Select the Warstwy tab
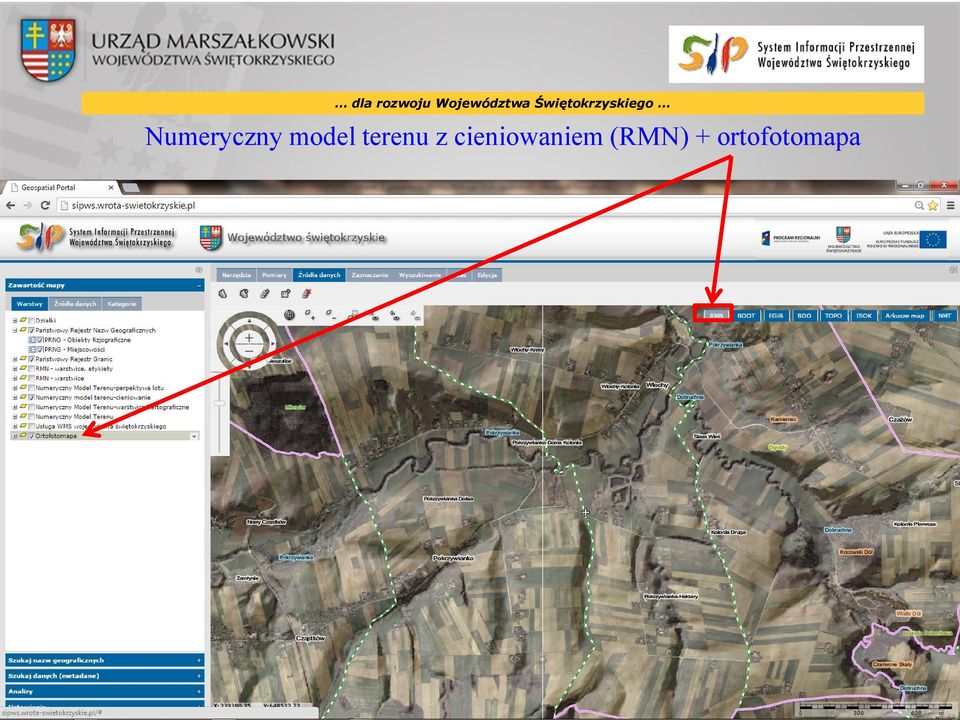Viewport: 960px width, 720px height. click(29, 304)
